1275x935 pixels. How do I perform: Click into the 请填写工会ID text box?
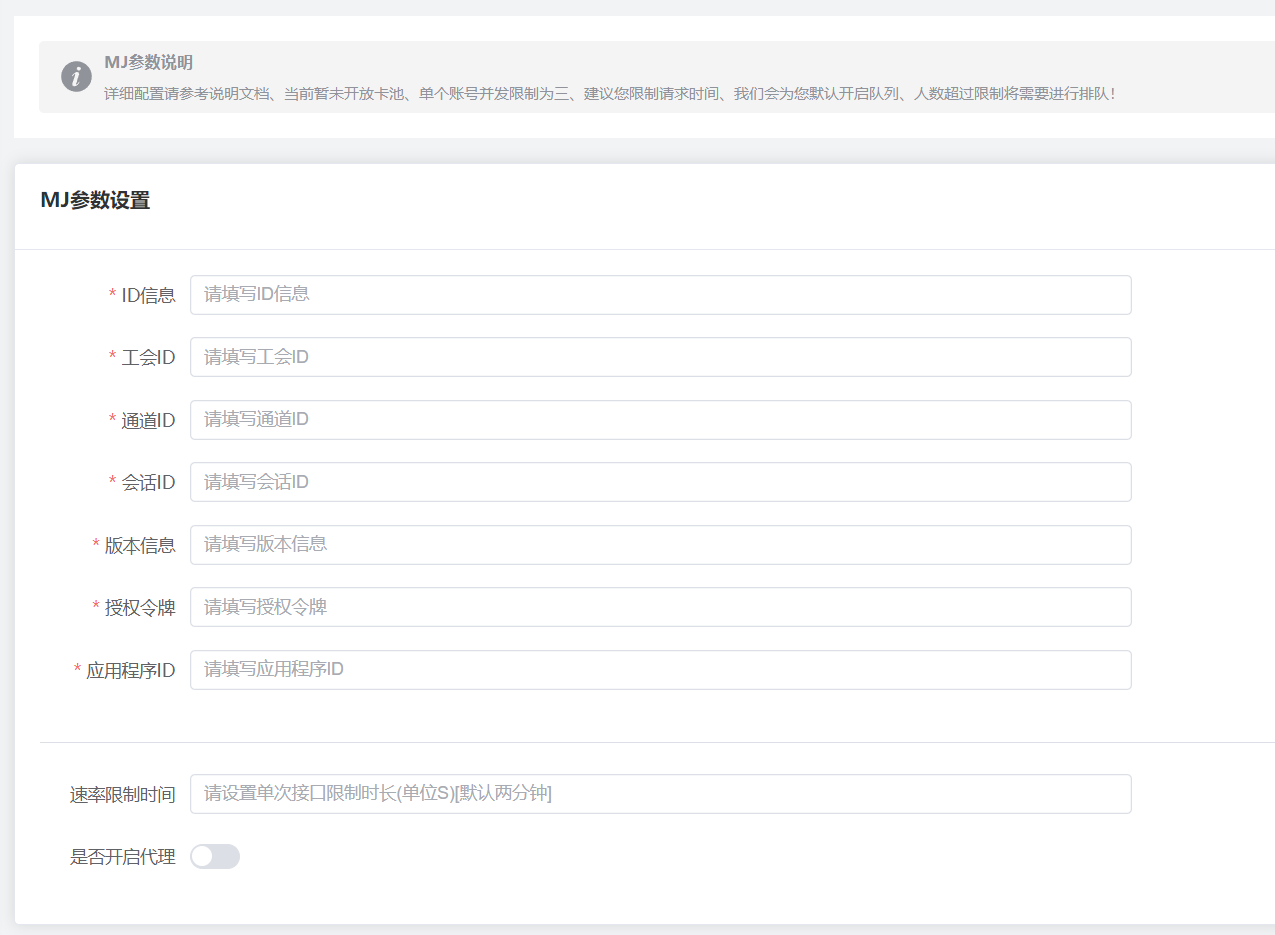[x=660, y=357]
